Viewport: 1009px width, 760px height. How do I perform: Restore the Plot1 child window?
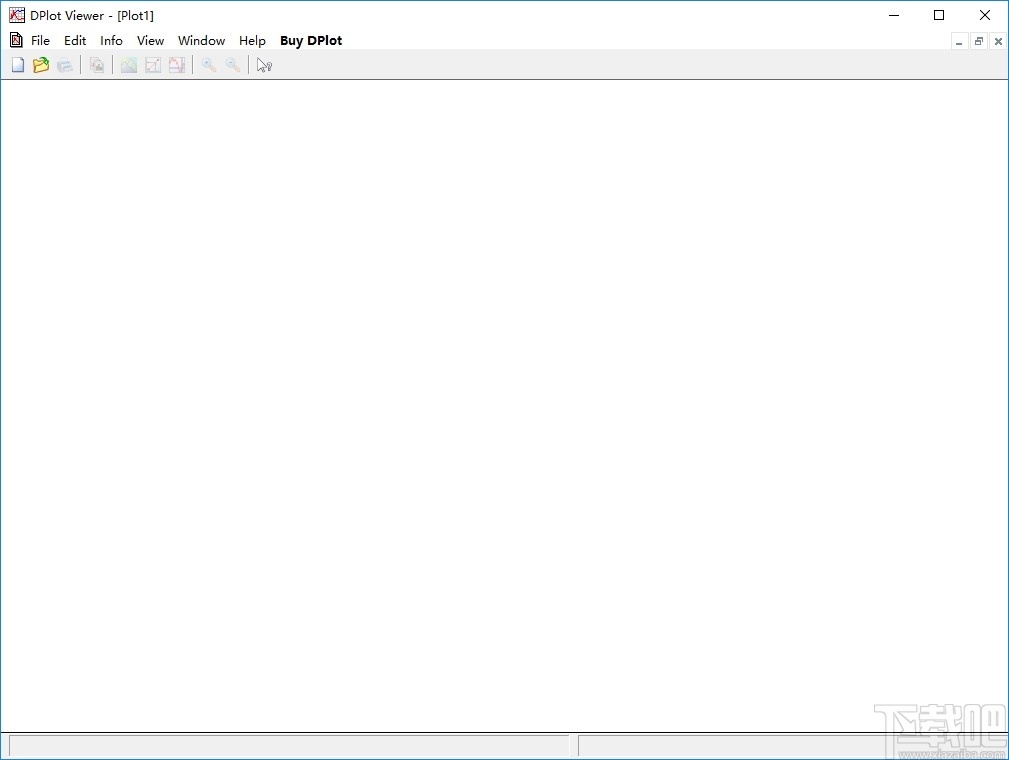click(978, 41)
